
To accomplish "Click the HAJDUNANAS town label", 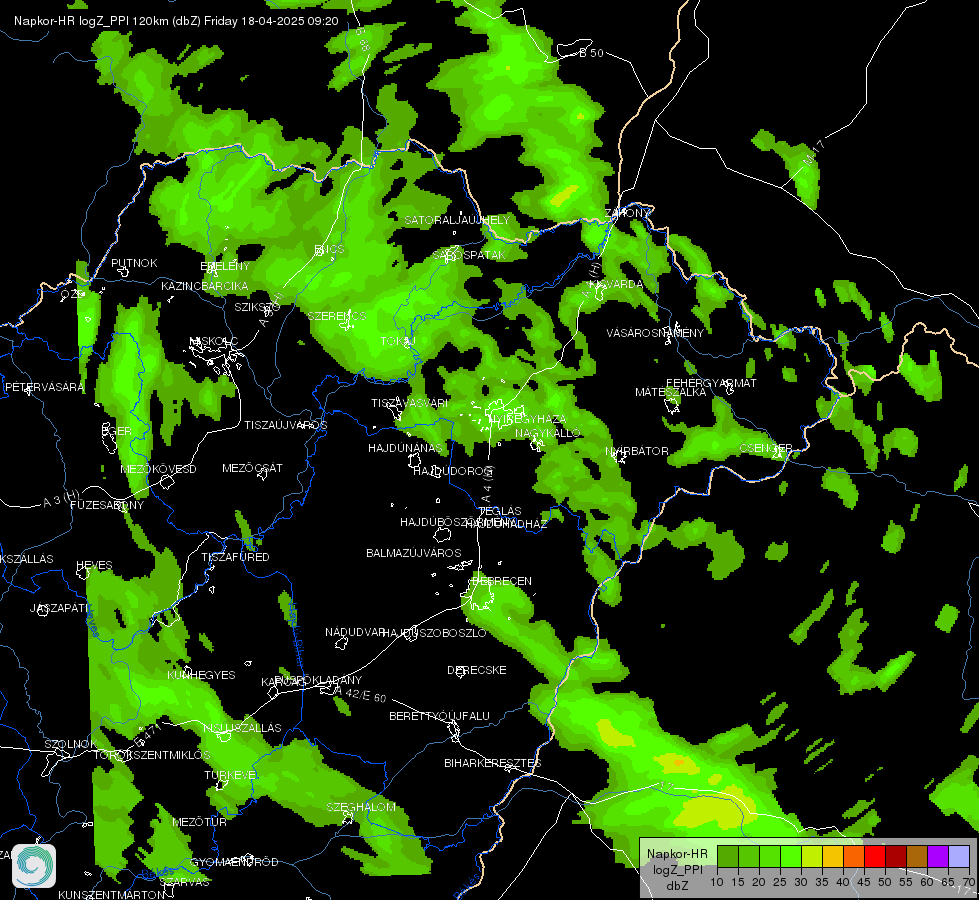I will [405, 448].
